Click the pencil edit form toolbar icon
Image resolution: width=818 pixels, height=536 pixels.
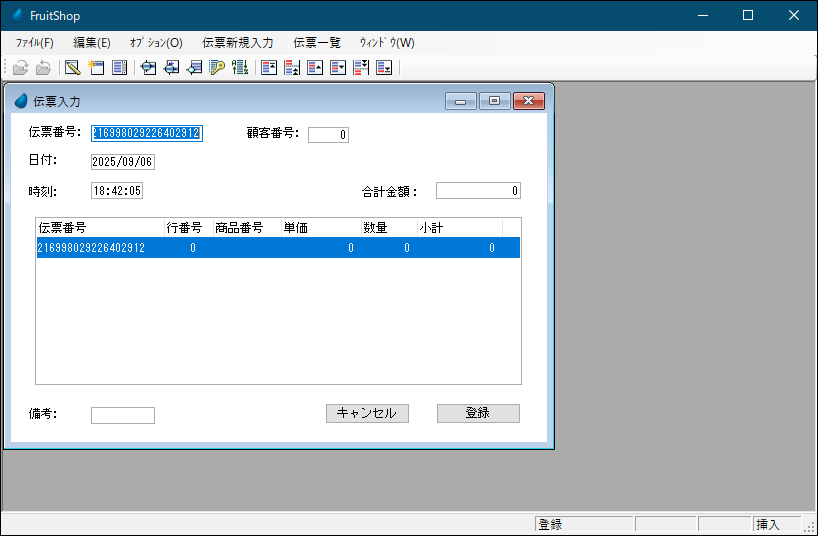coord(72,68)
